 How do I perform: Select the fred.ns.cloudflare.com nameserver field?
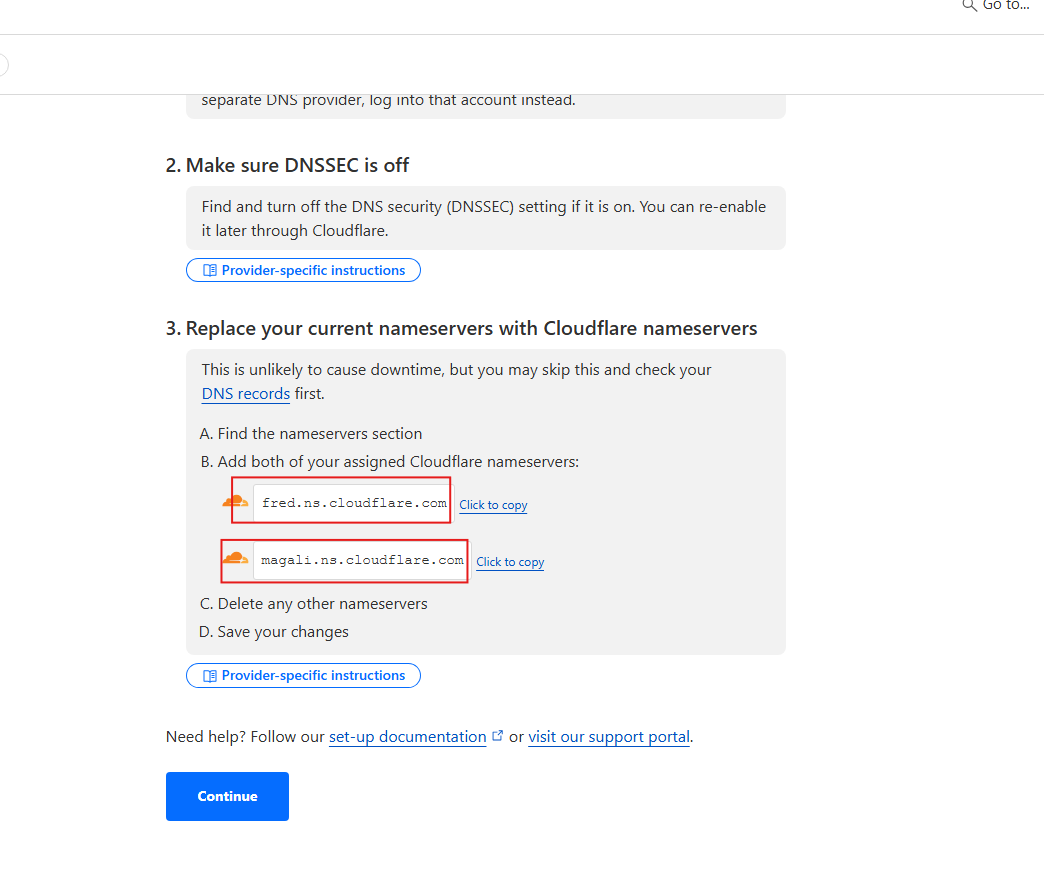point(353,503)
